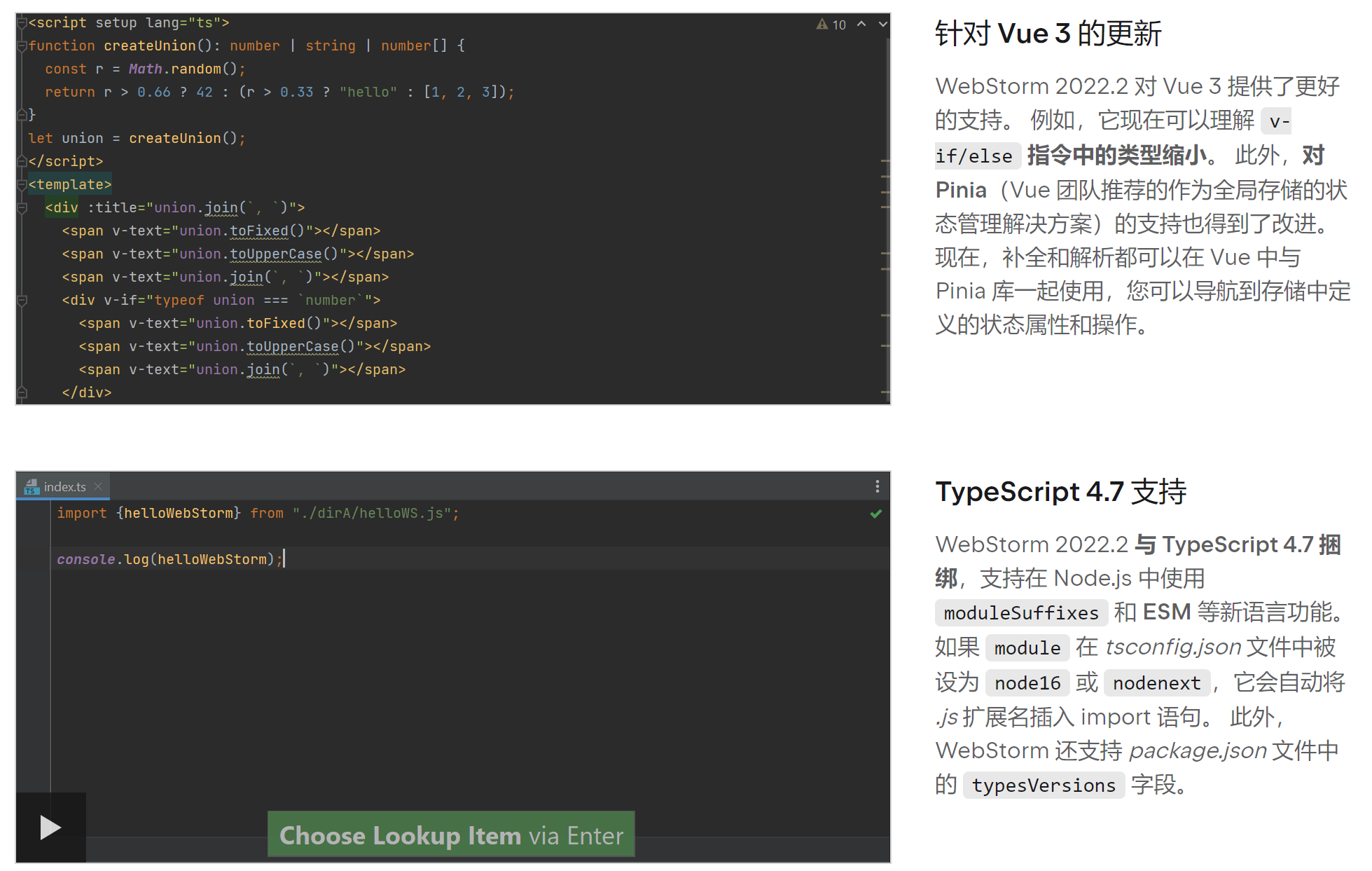Click the closing brace fold marker of createUnion
Viewport: 1372px width, 871px height.
(x=22, y=114)
